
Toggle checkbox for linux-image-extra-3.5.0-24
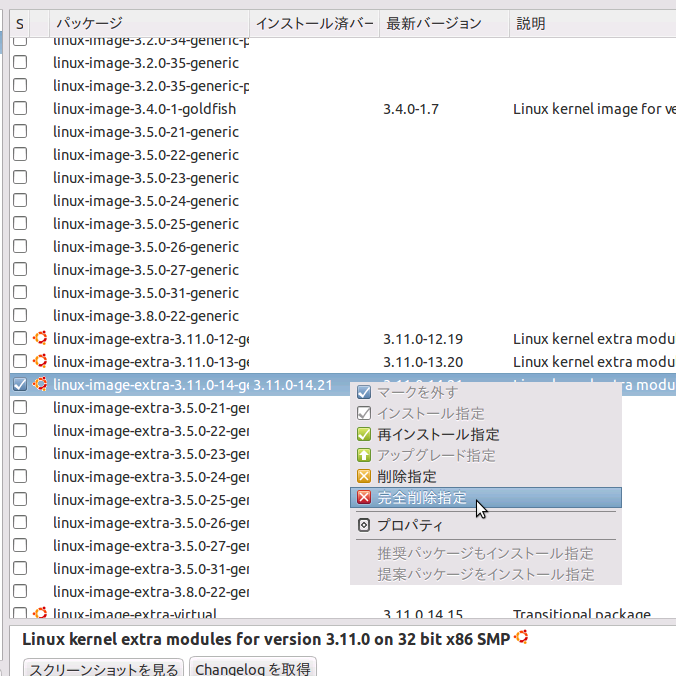click(x=20, y=476)
